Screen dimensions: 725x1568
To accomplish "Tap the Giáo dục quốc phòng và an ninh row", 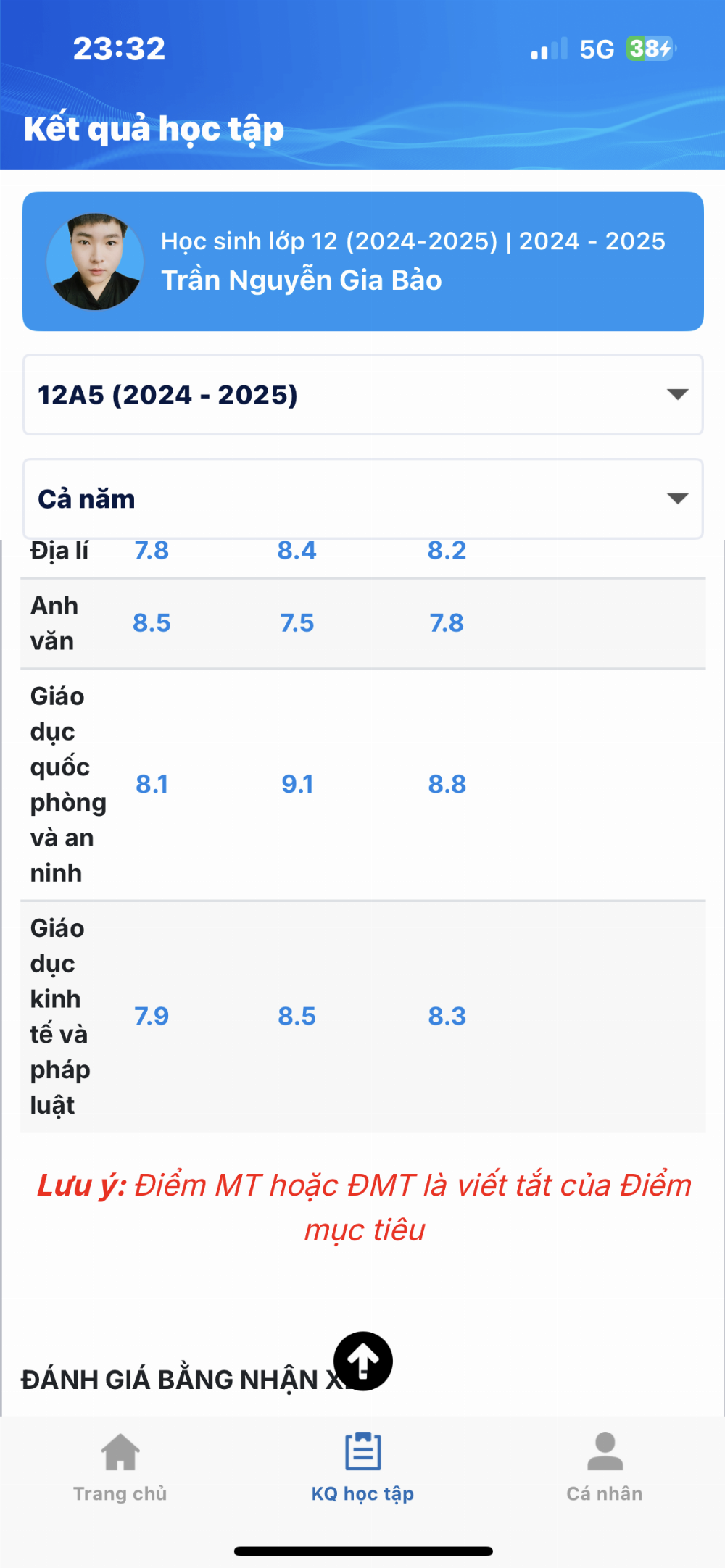I will click(x=363, y=785).
